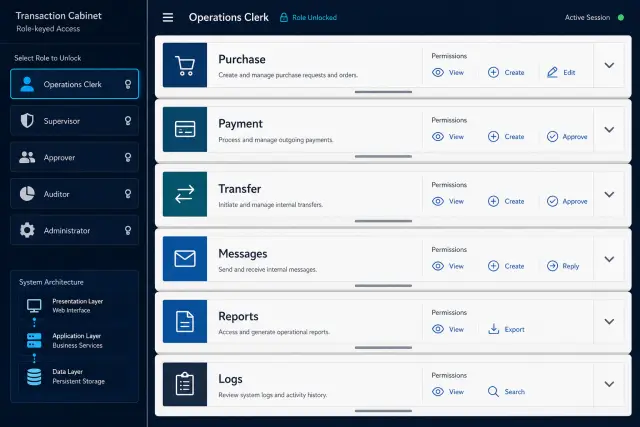Toggle the Reports View eye icon
The image size is (640, 427).
coord(438,329)
